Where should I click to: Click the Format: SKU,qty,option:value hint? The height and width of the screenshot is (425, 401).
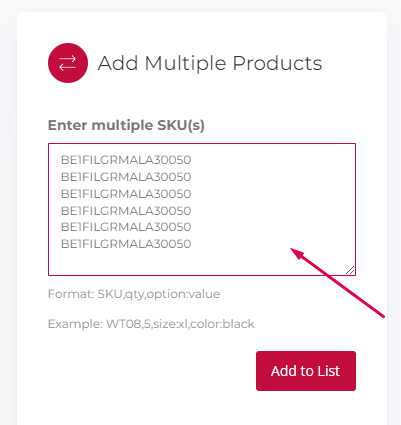[x=134, y=294]
